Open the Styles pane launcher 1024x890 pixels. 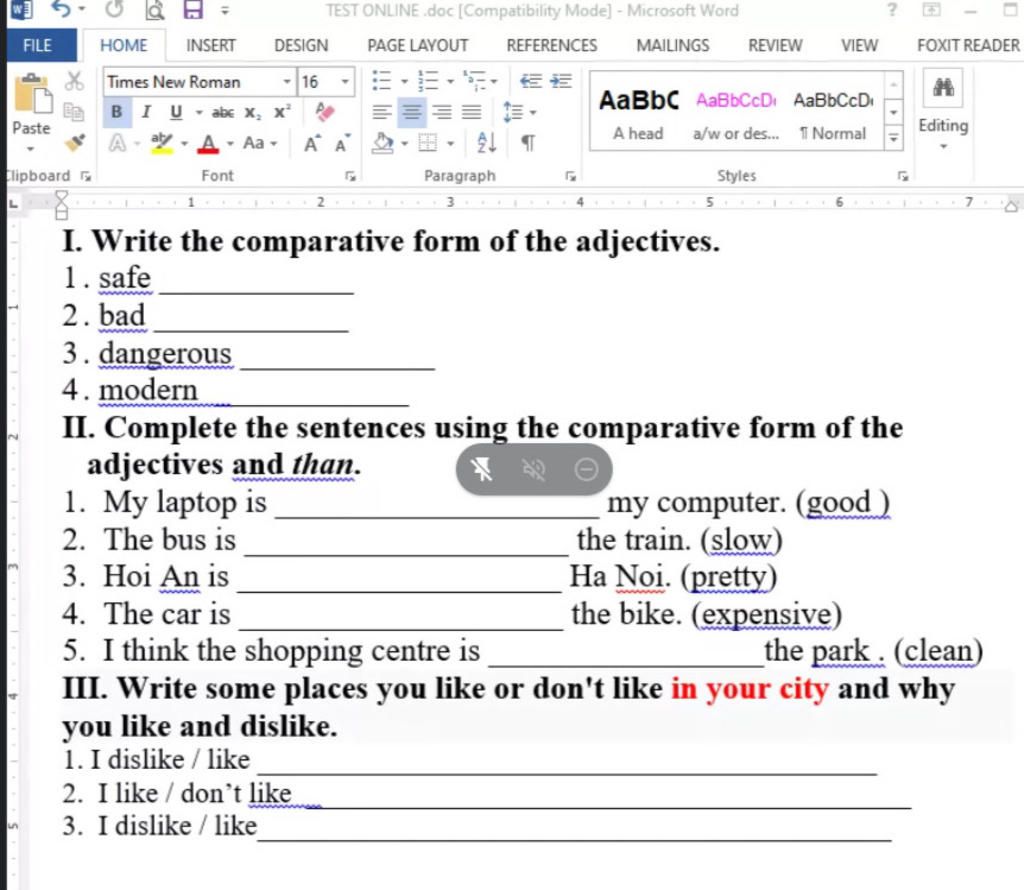coord(903,176)
